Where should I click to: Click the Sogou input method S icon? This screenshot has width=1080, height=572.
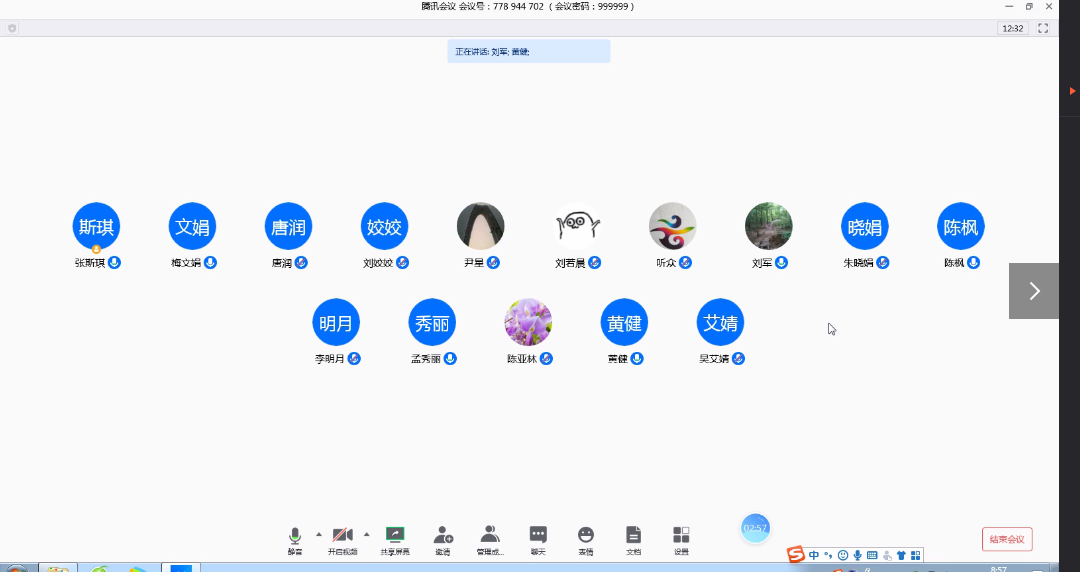pos(795,555)
